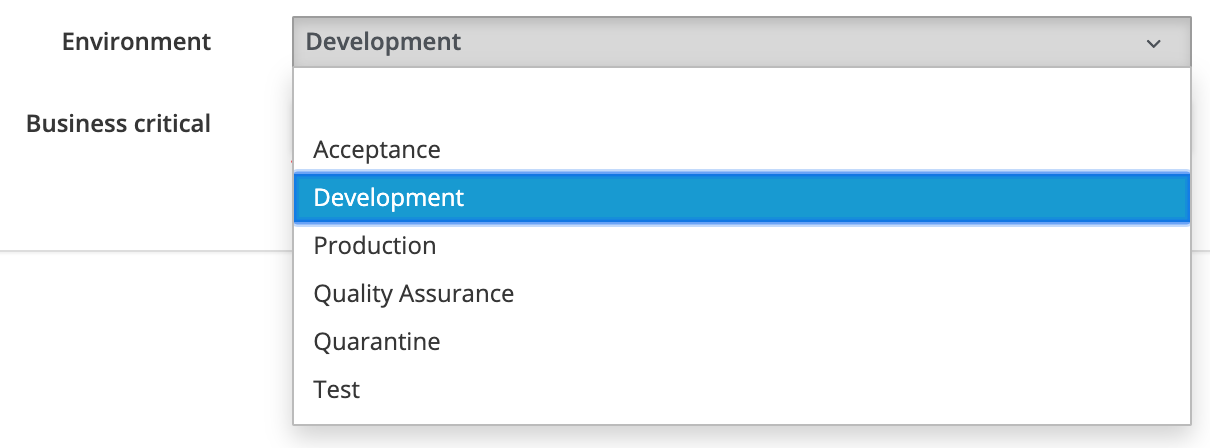Switch environment to Acceptance

pyautogui.click(x=741, y=150)
